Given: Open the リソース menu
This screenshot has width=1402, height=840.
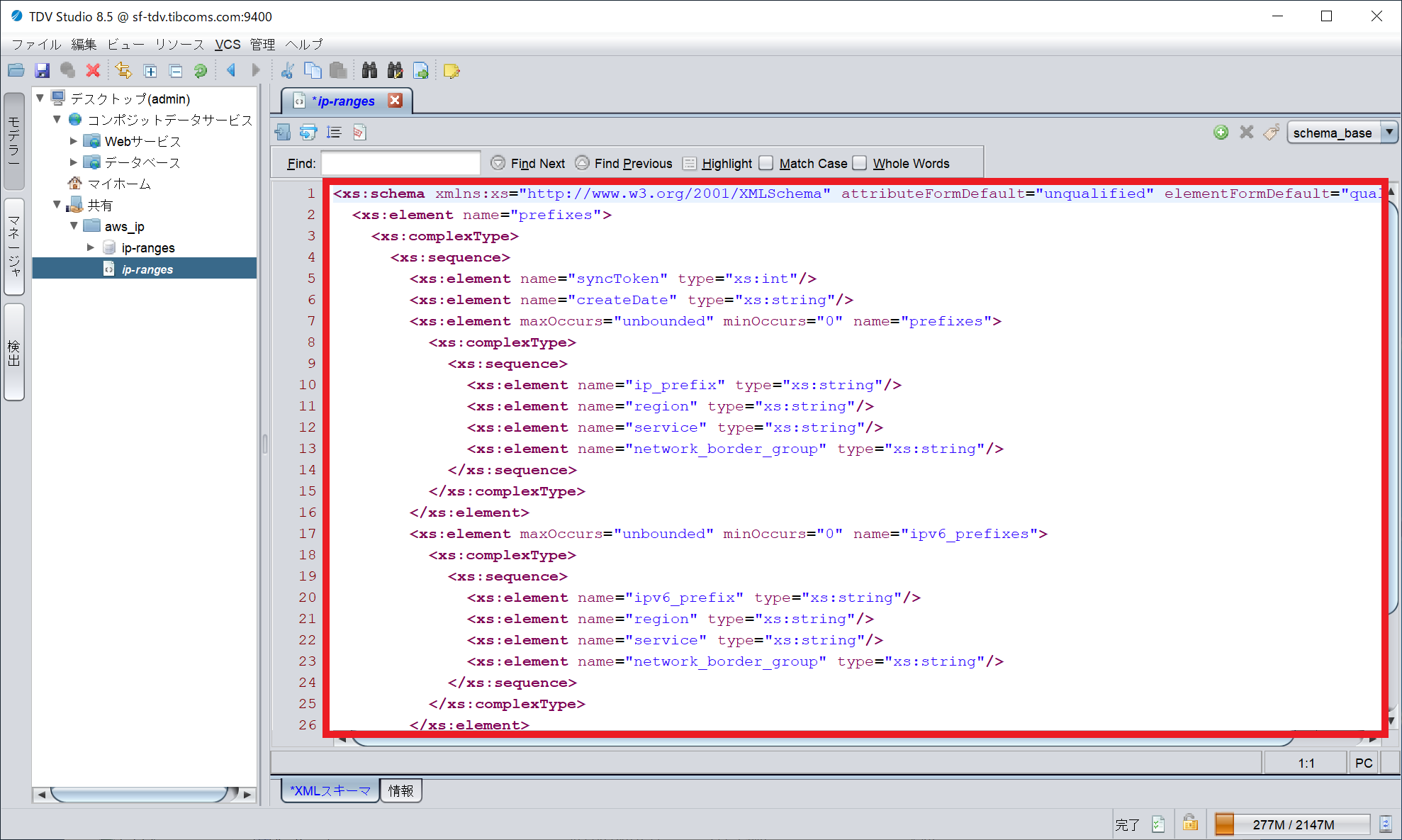Looking at the screenshot, I should coord(179,44).
